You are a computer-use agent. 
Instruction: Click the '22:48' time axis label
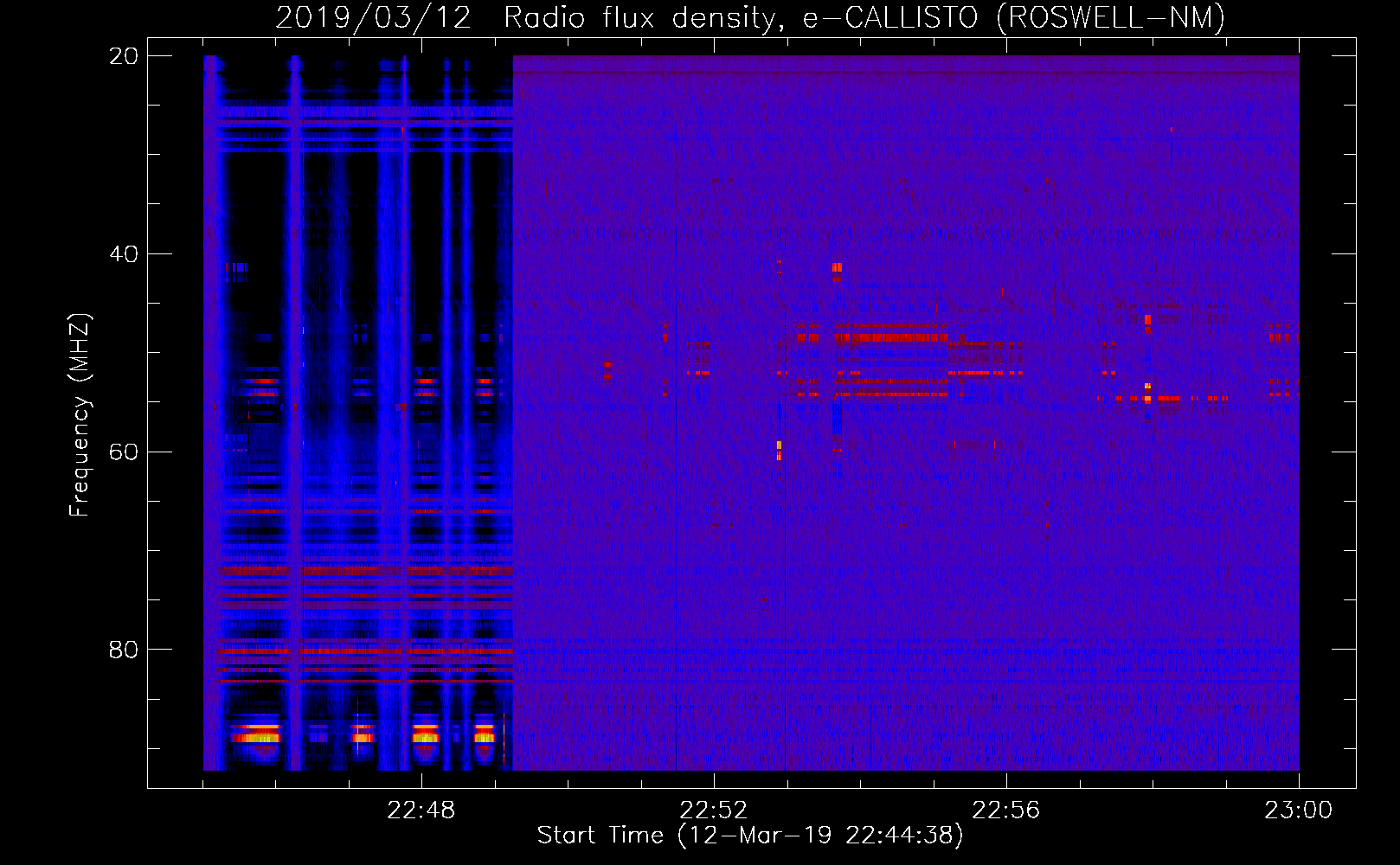pos(421,811)
